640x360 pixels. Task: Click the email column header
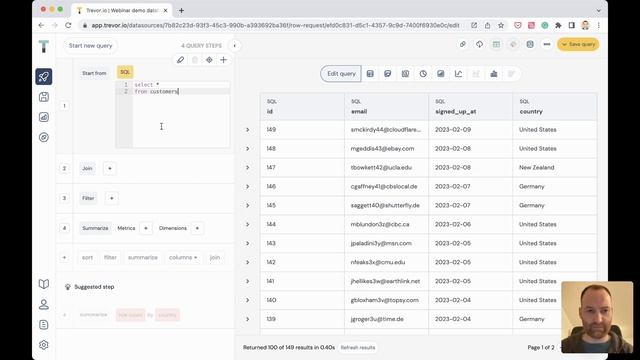coord(387,107)
